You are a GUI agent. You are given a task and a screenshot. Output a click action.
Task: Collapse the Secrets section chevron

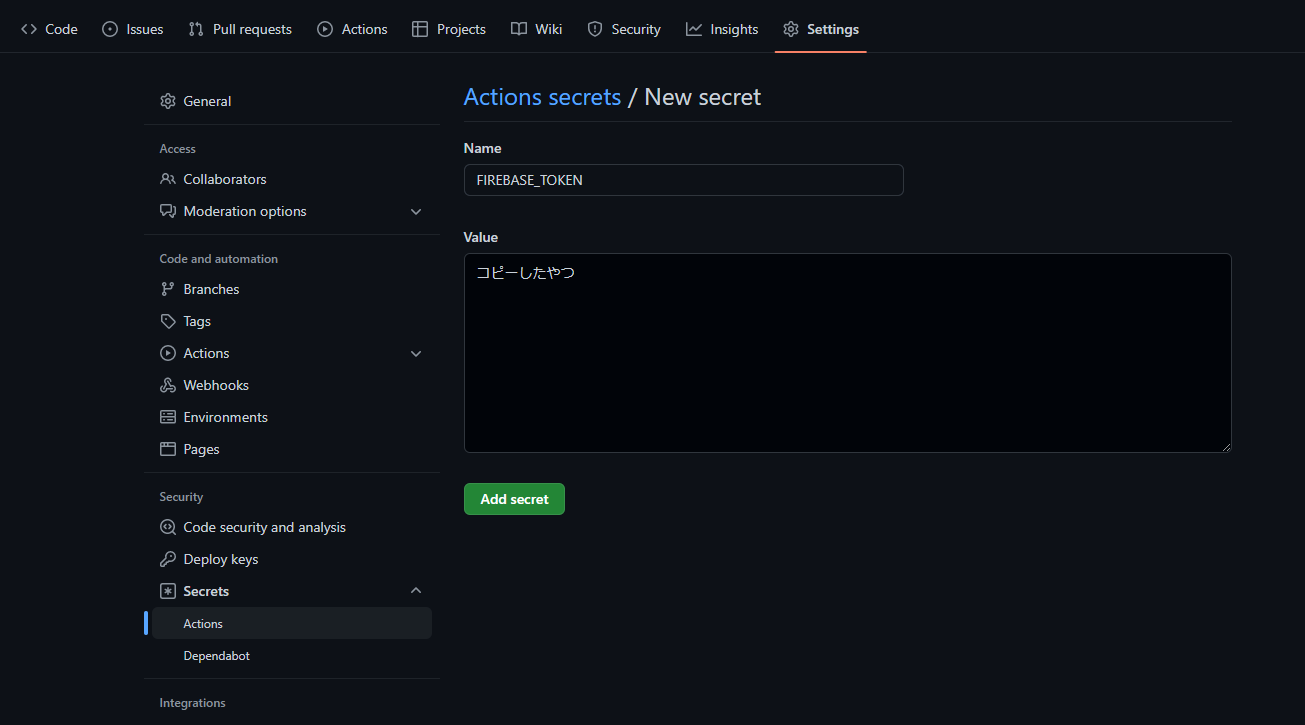416,590
